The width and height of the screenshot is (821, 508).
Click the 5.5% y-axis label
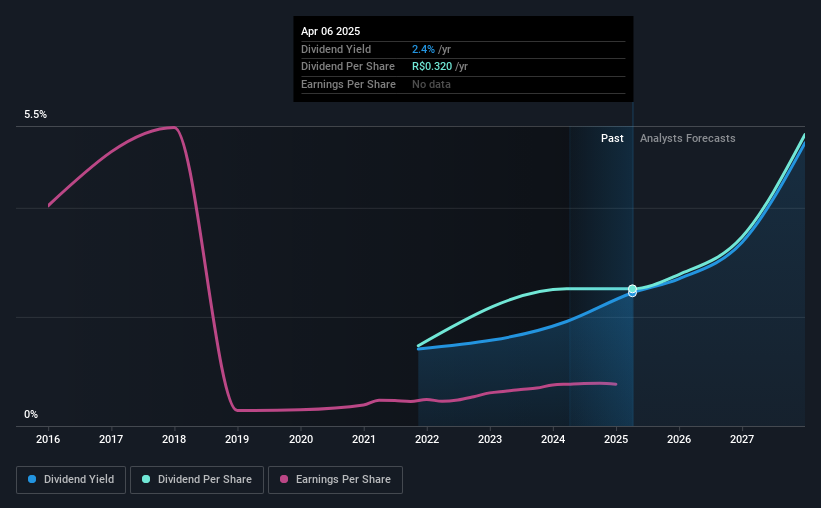pyautogui.click(x=36, y=114)
